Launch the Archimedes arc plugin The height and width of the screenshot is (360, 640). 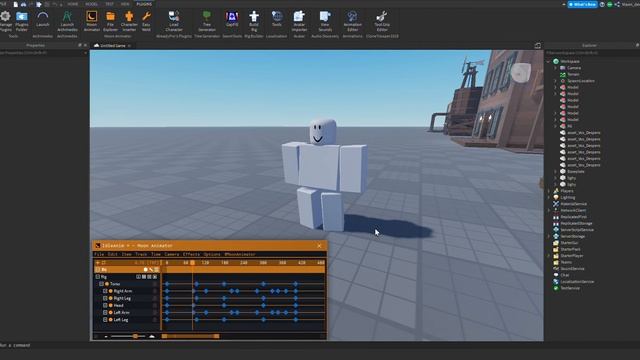point(42,19)
